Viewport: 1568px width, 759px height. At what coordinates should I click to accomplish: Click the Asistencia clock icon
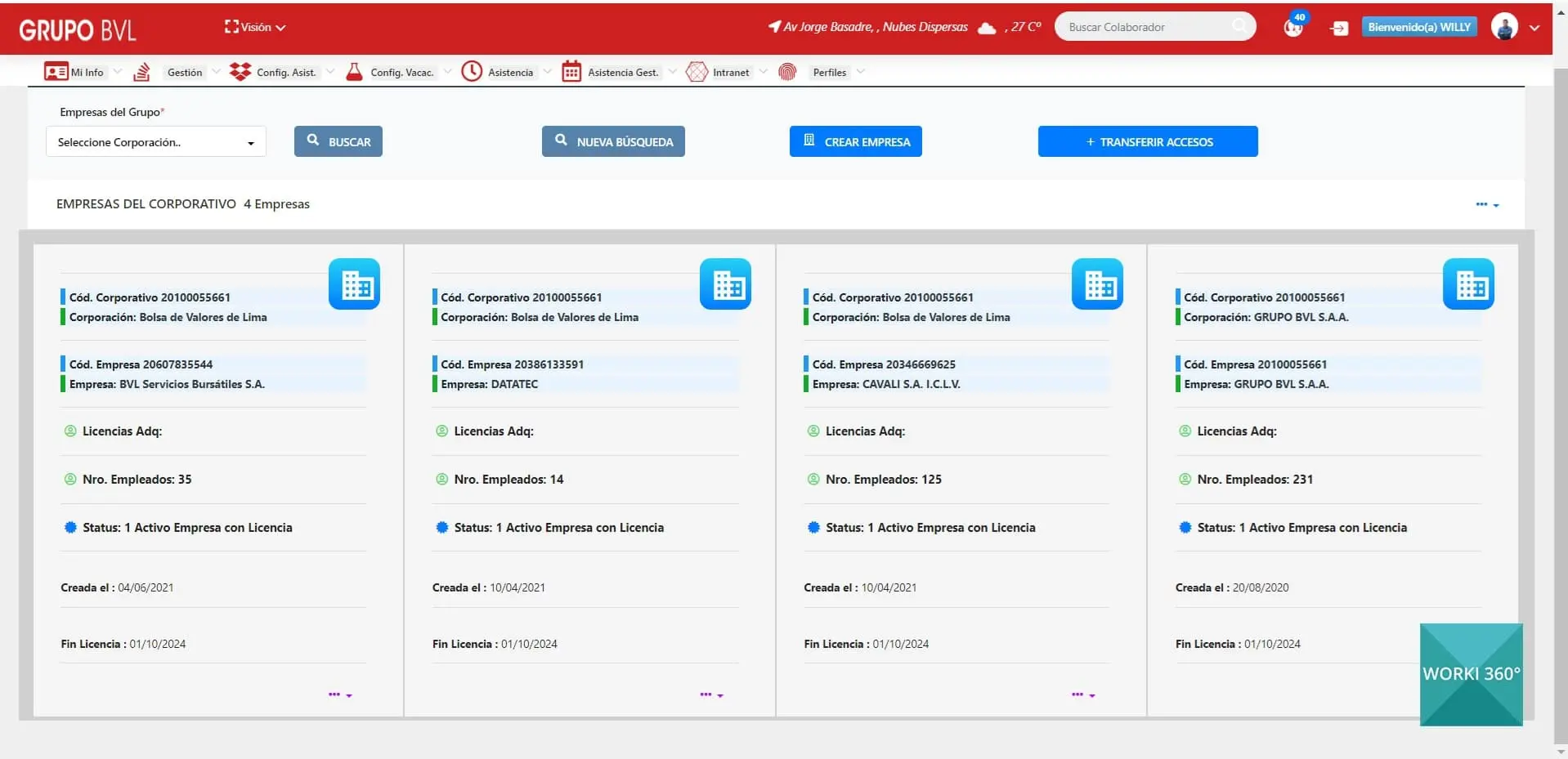(x=472, y=72)
